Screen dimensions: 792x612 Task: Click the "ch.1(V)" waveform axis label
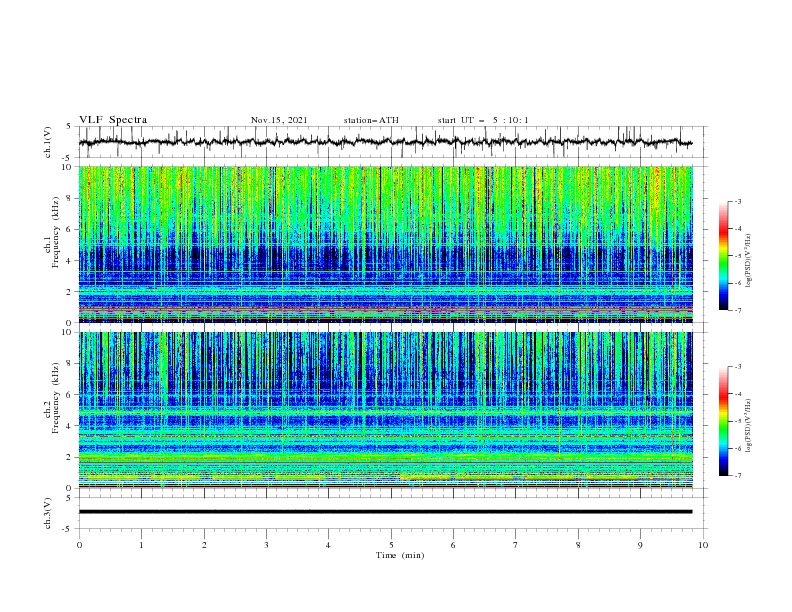(48, 142)
